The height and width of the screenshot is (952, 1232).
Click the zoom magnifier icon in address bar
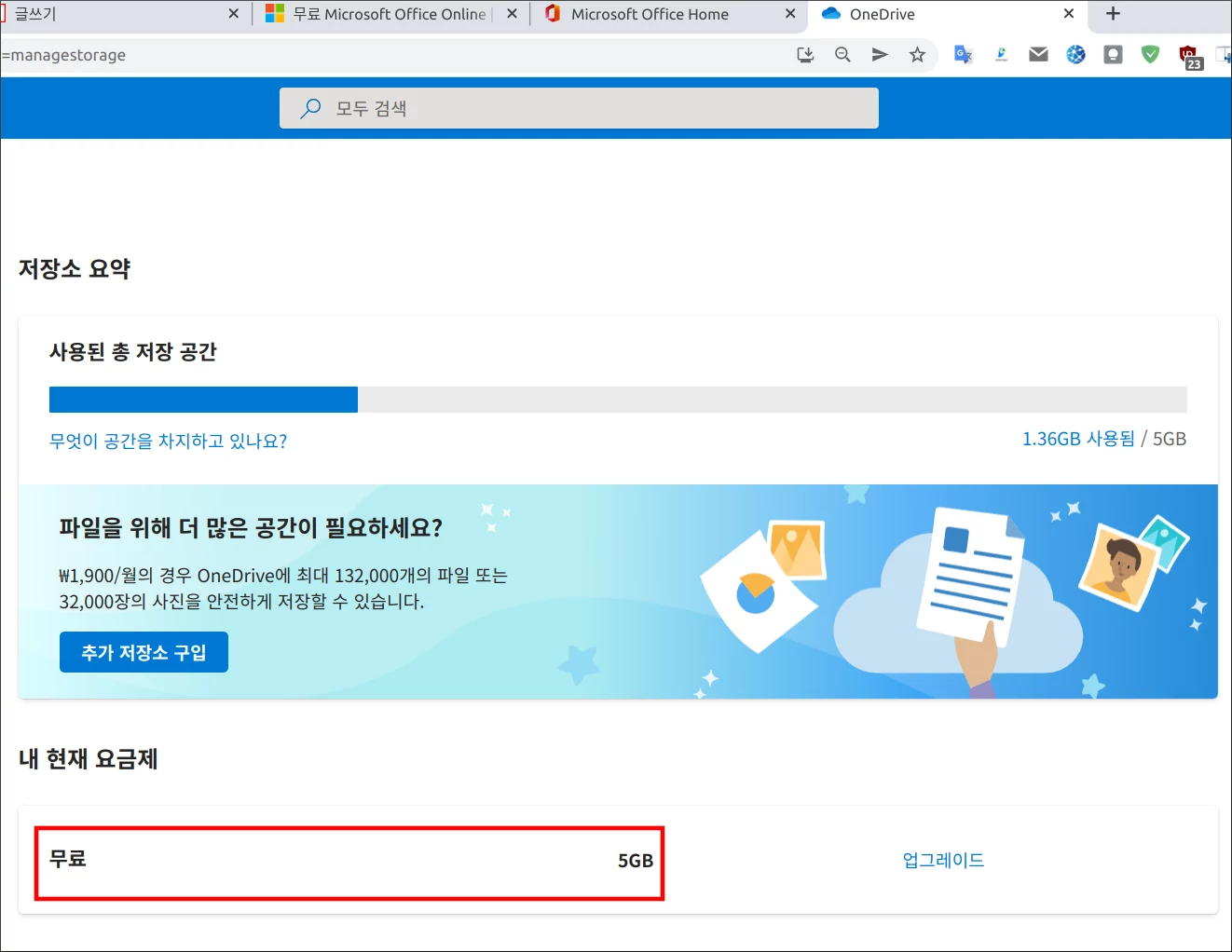[842, 55]
